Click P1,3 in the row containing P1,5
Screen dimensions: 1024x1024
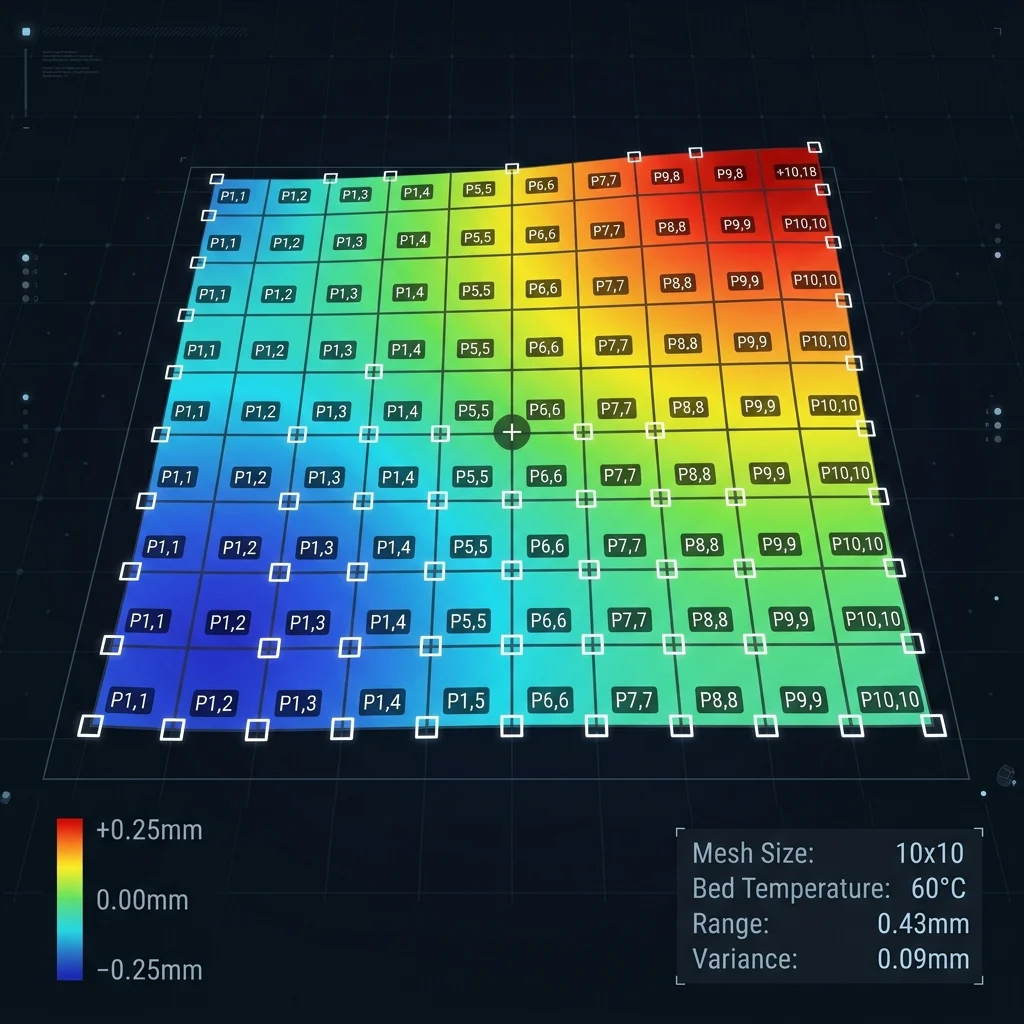[x=298, y=703]
